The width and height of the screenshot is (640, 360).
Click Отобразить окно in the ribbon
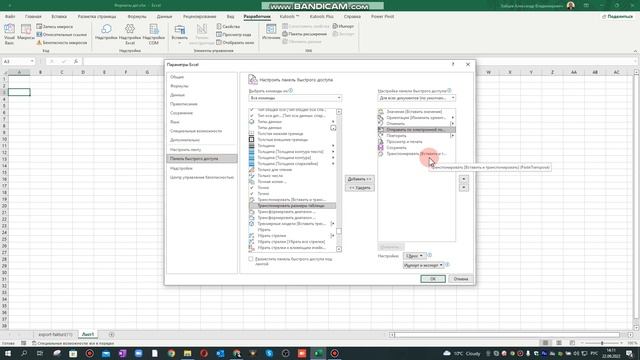(235, 42)
